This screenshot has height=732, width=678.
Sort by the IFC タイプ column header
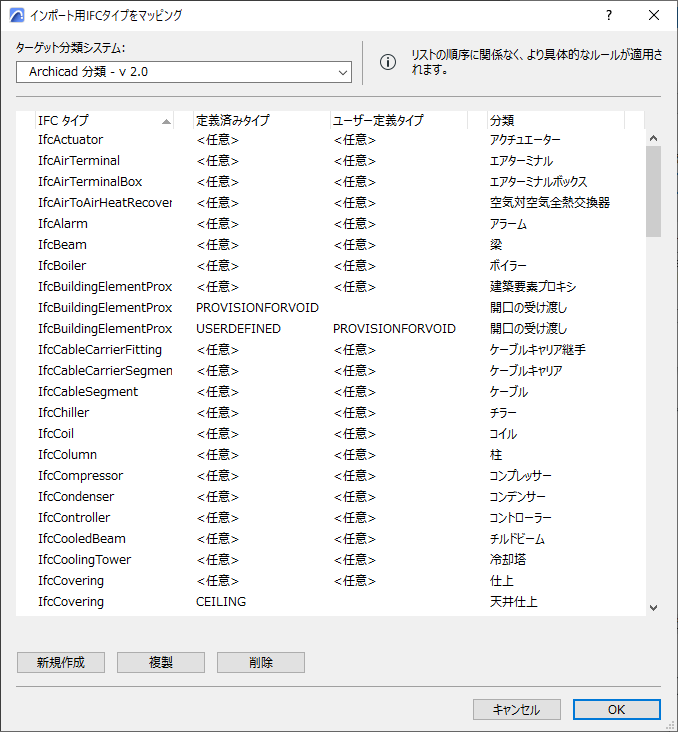pos(105,120)
